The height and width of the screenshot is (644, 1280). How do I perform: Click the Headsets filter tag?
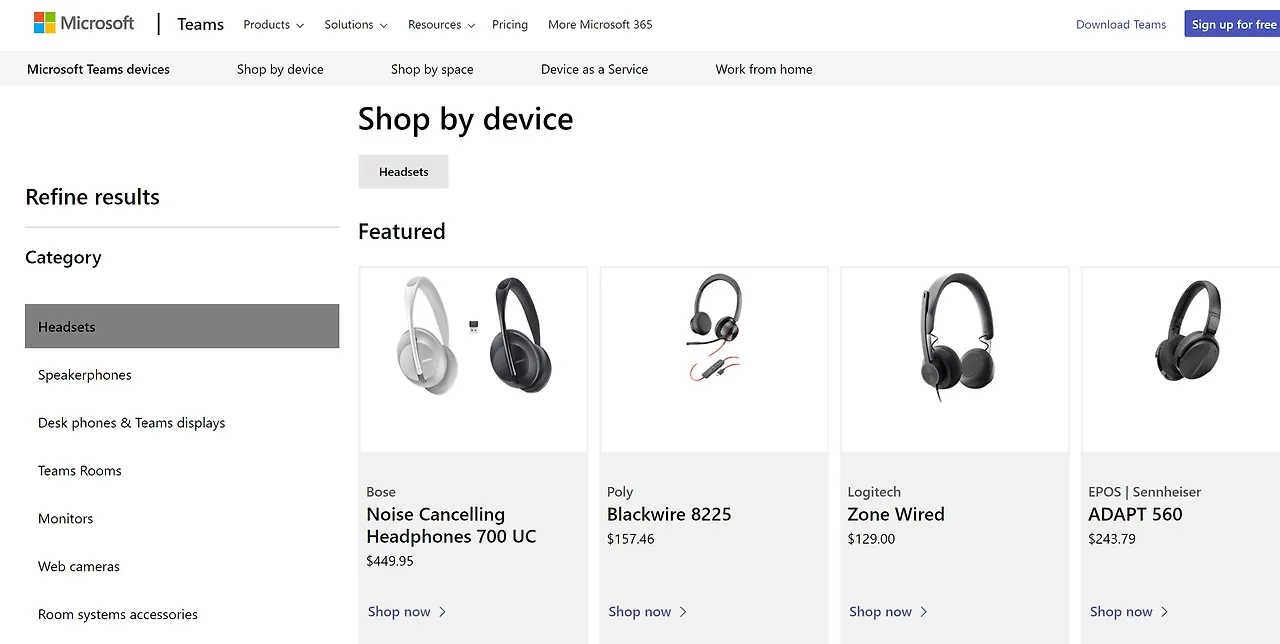click(403, 172)
